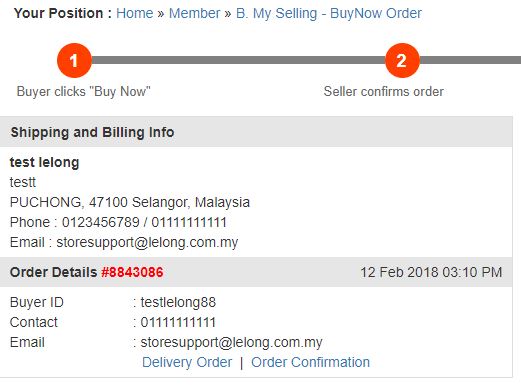Click the Seller confirms order step label

384,91
